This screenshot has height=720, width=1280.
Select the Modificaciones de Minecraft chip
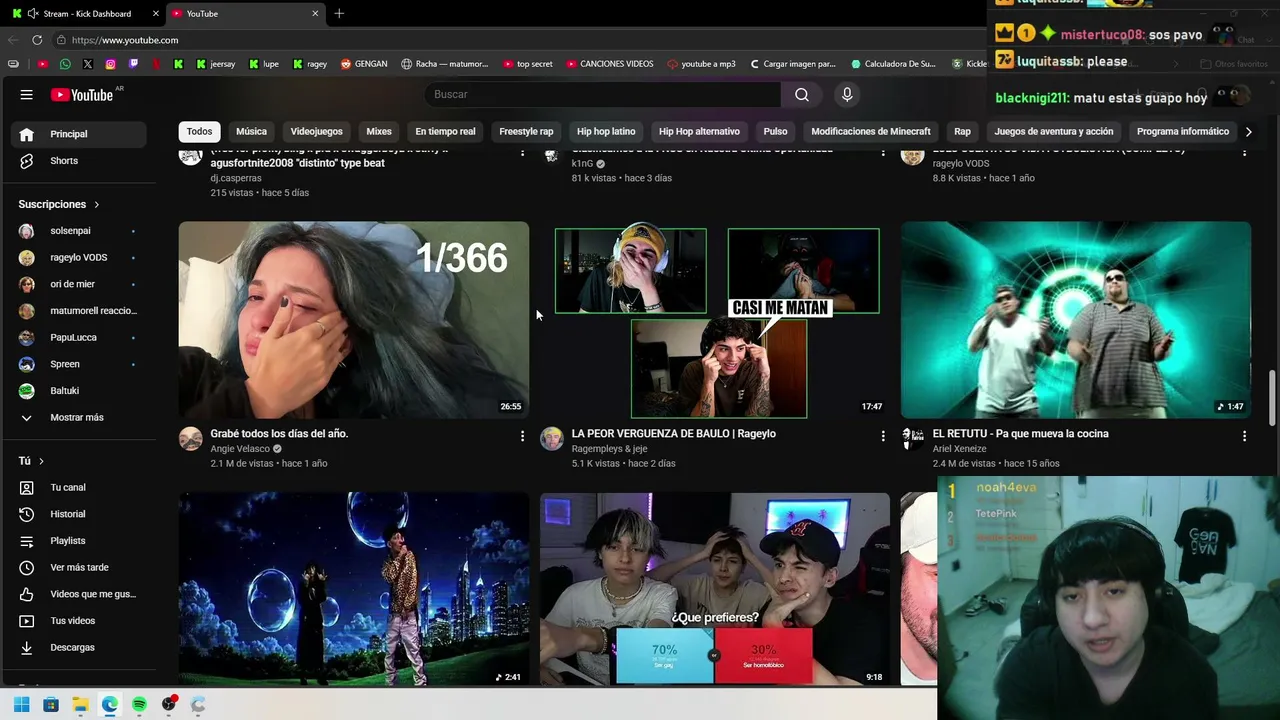tap(870, 132)
